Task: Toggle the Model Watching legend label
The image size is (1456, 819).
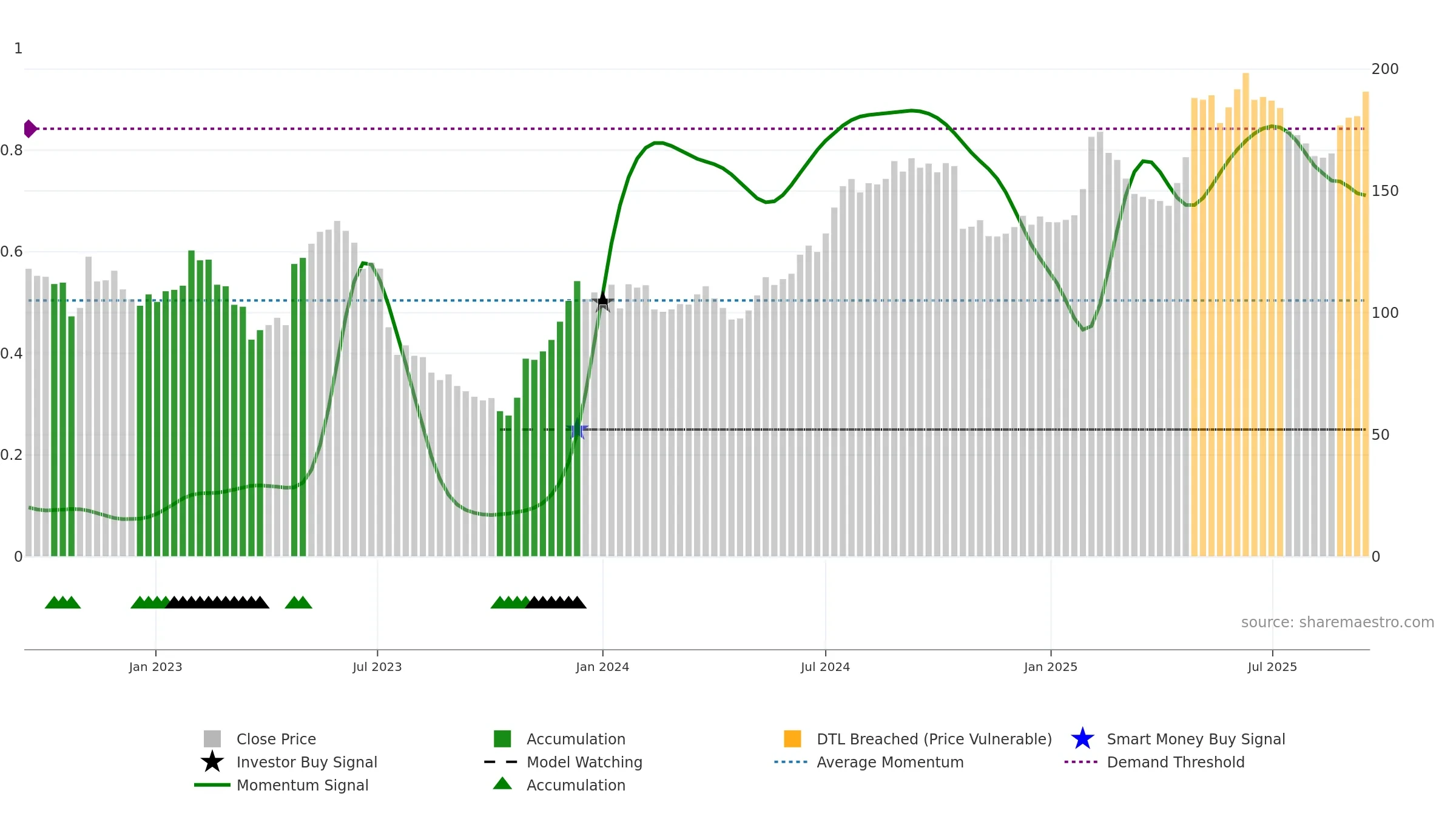Action: click(584, 762)
